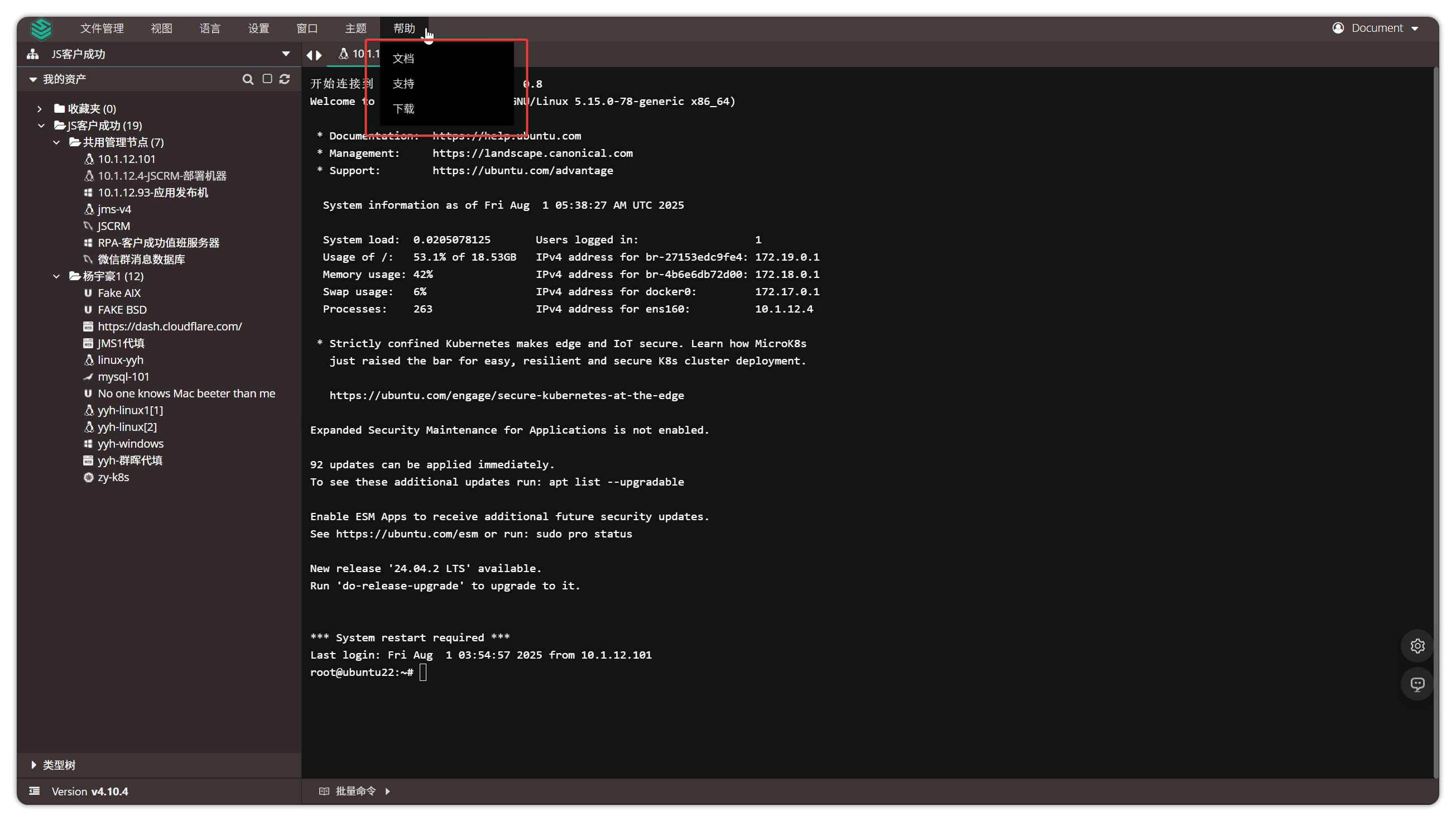Expand the 类型树 panel
Viewport: 1456px width, 816px height.
tap(34, 764)
